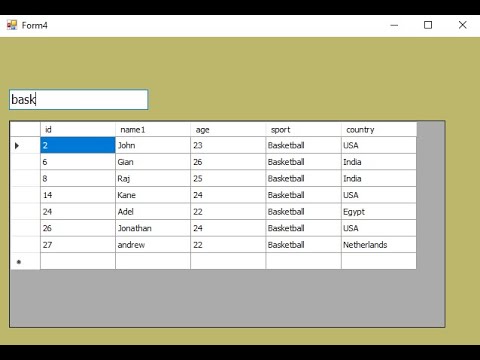Click the 'id' column header
Image resolution: width=480 pixels, height=360 pixels.
78,130
